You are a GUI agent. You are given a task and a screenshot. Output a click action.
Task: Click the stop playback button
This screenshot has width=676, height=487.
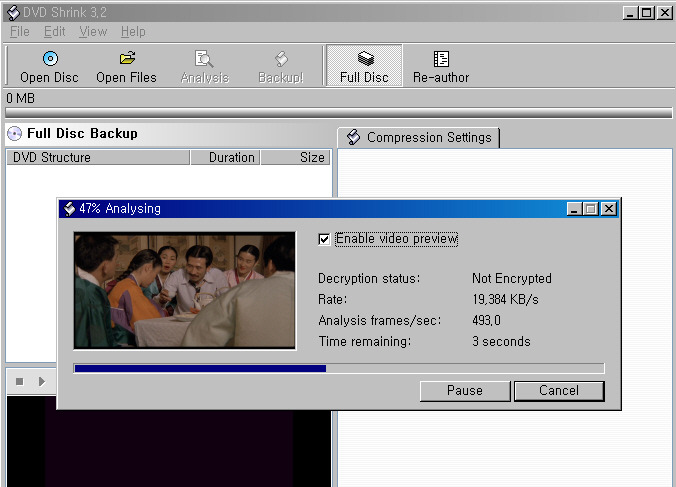[x=19, y=381]
